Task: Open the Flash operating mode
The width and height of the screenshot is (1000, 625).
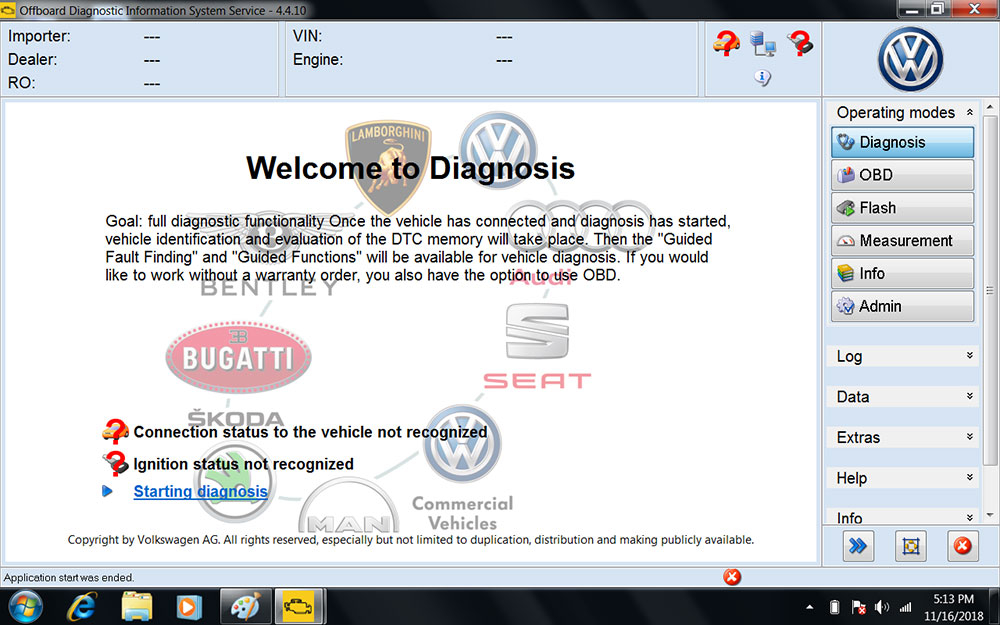Action: (x=901, y=208)
